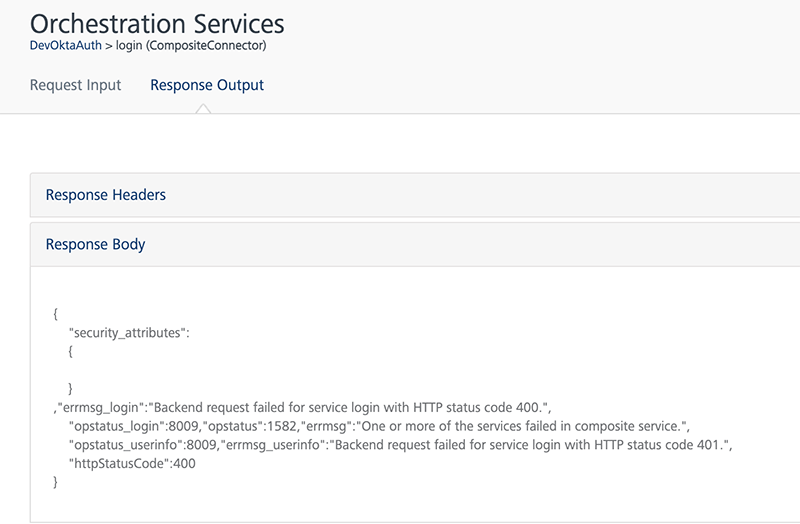The image size is (800, 524).
Task: Click the active tab pointer below Response Output
Action: click(x=204, y=108)
